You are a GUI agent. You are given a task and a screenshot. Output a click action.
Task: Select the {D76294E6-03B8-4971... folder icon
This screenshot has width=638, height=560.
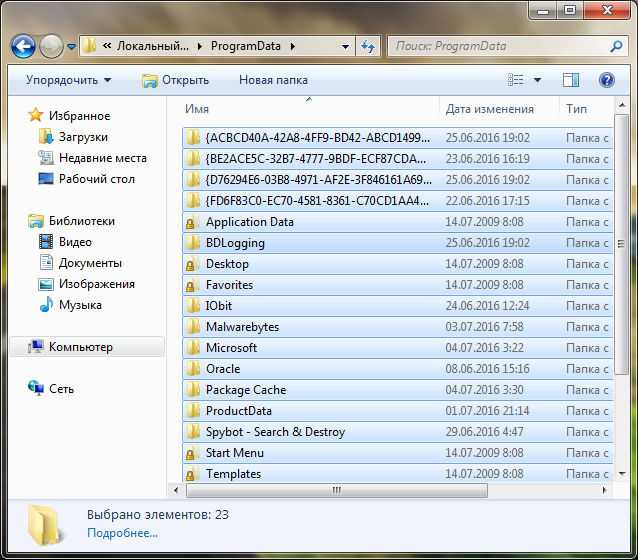coord(193,179)
